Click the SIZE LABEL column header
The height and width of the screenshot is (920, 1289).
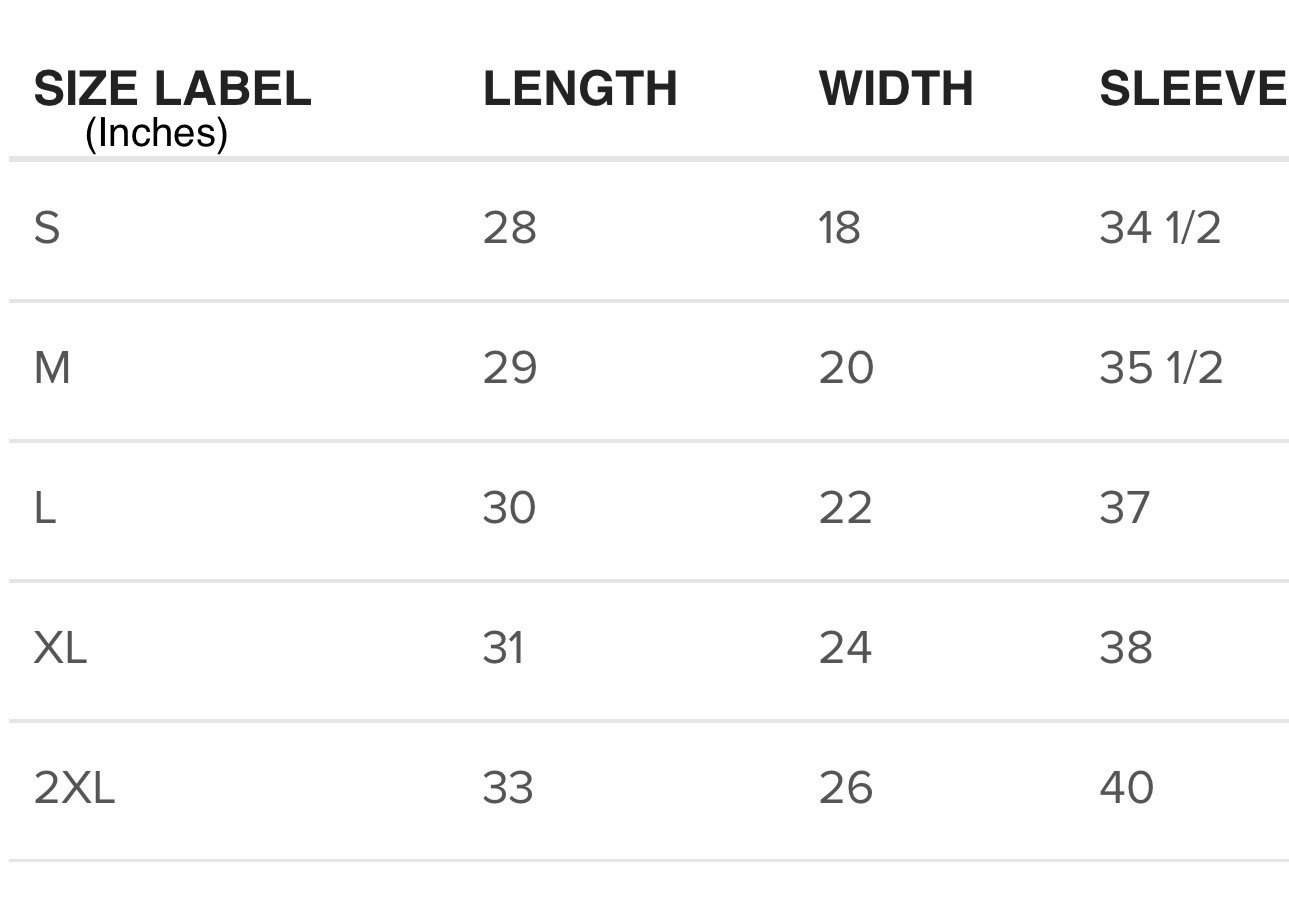[x=172, y=89]
